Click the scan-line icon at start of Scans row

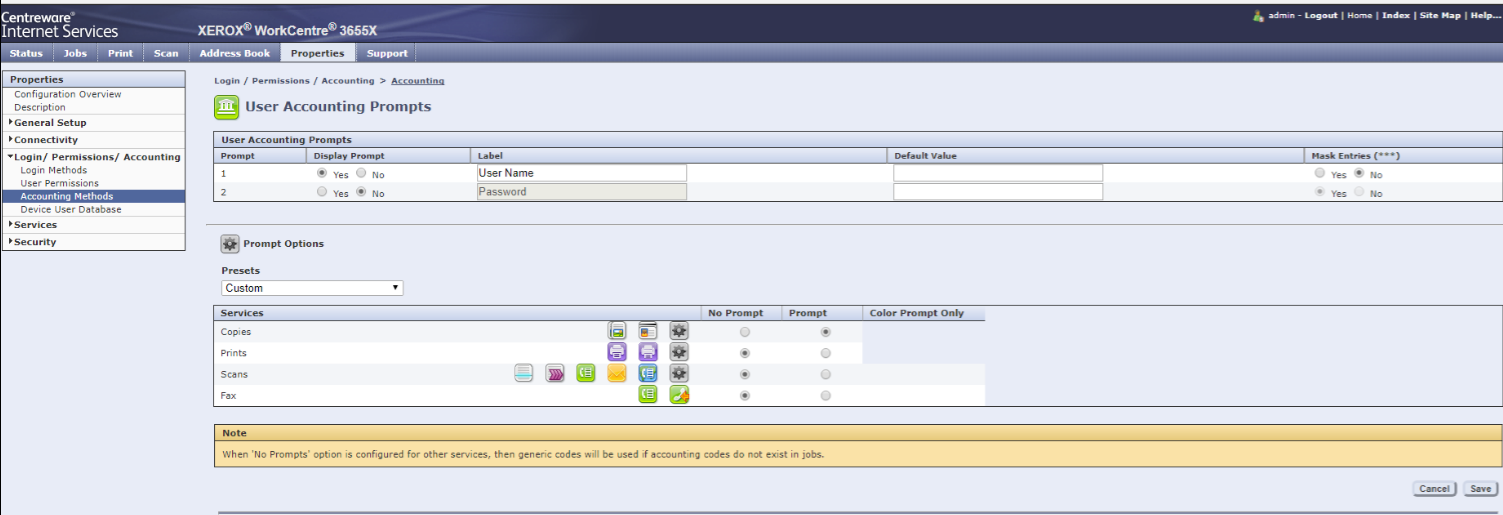(524, 373)
